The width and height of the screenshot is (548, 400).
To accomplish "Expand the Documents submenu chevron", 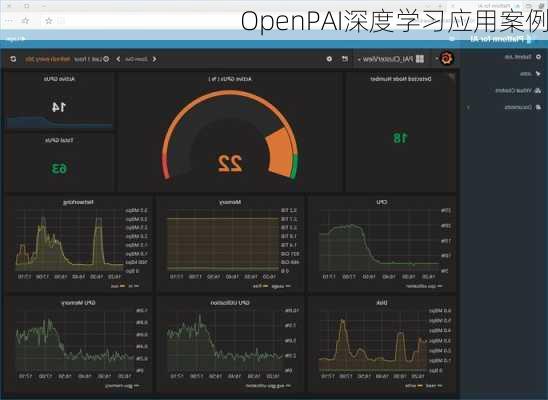I will tap(468, 108).
